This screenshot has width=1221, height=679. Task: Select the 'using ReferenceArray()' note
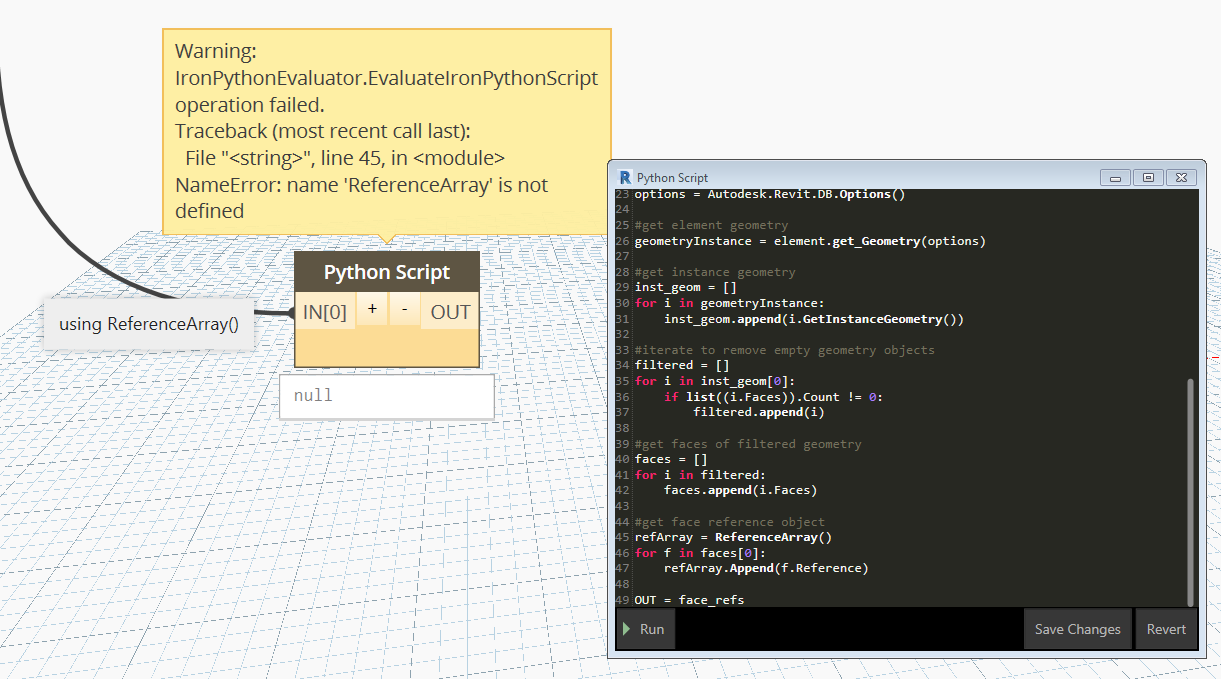click(147, 323)
